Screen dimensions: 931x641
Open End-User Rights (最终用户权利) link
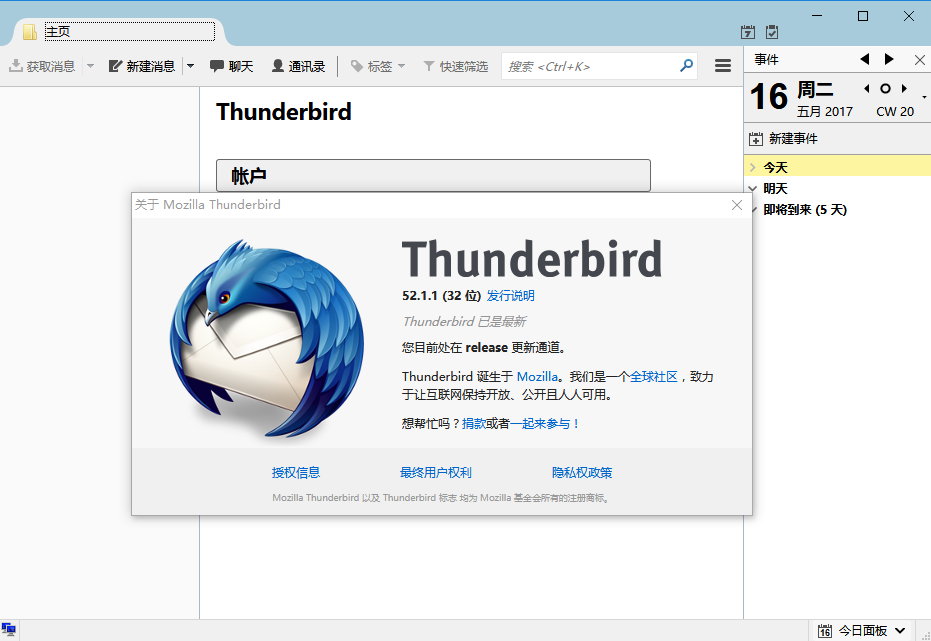pos(436,472)
